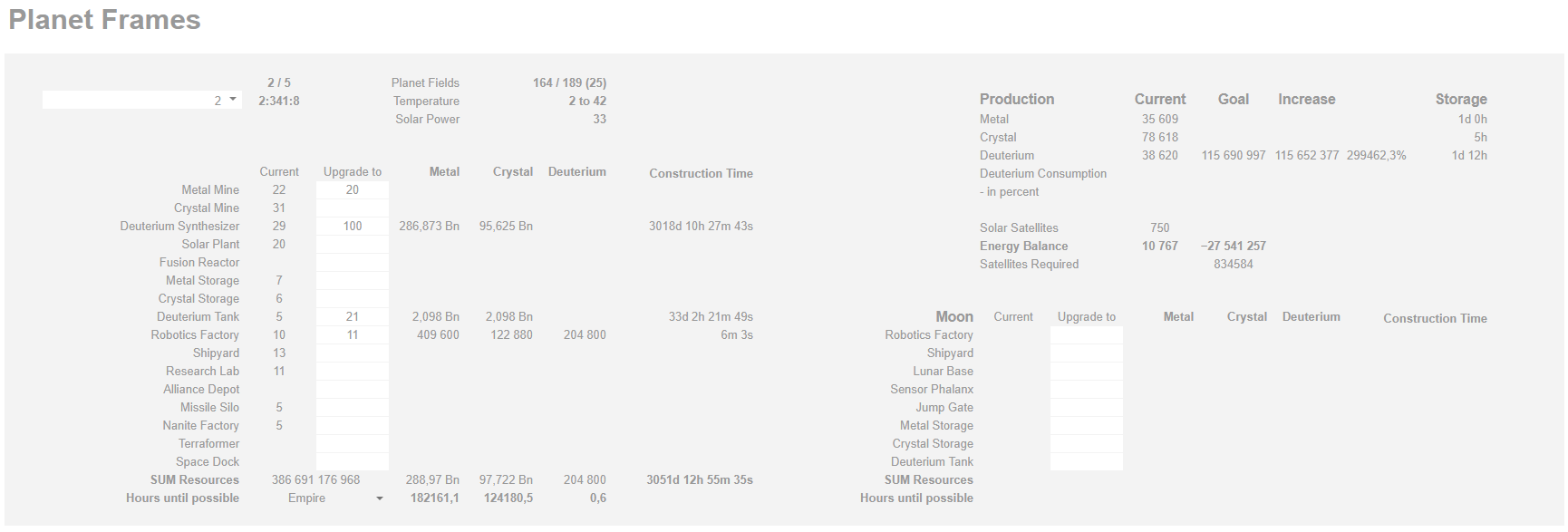The height and width of the screenshot is (532, 1568).
Task: Open the planet selector dropdown arrow
Action: click(x=233, y=100)
